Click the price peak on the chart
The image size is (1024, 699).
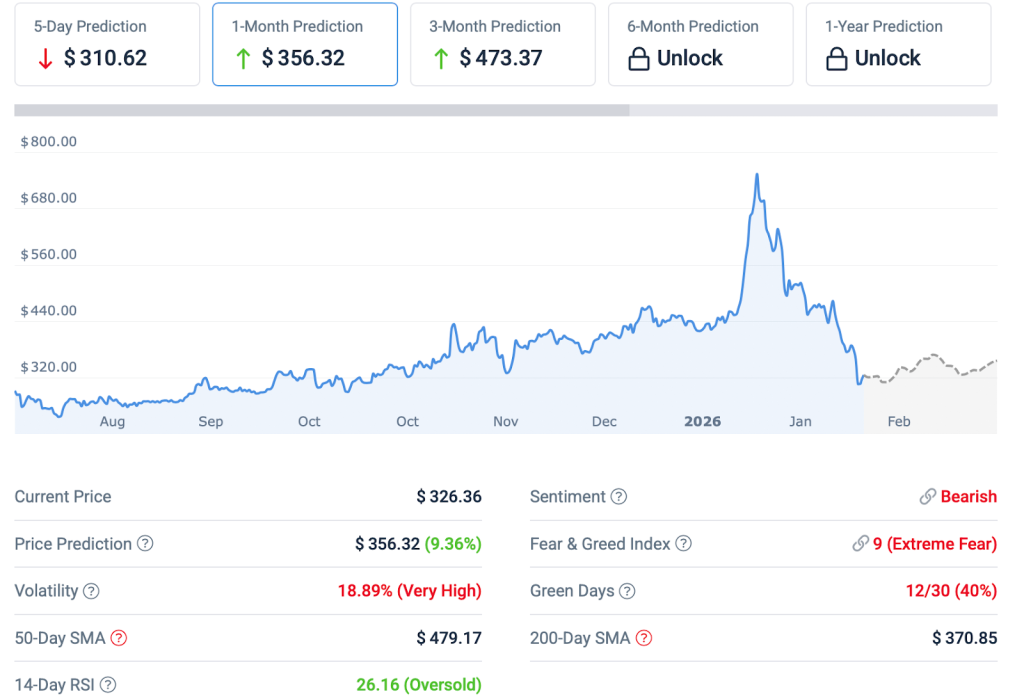(x=756, y=176)
